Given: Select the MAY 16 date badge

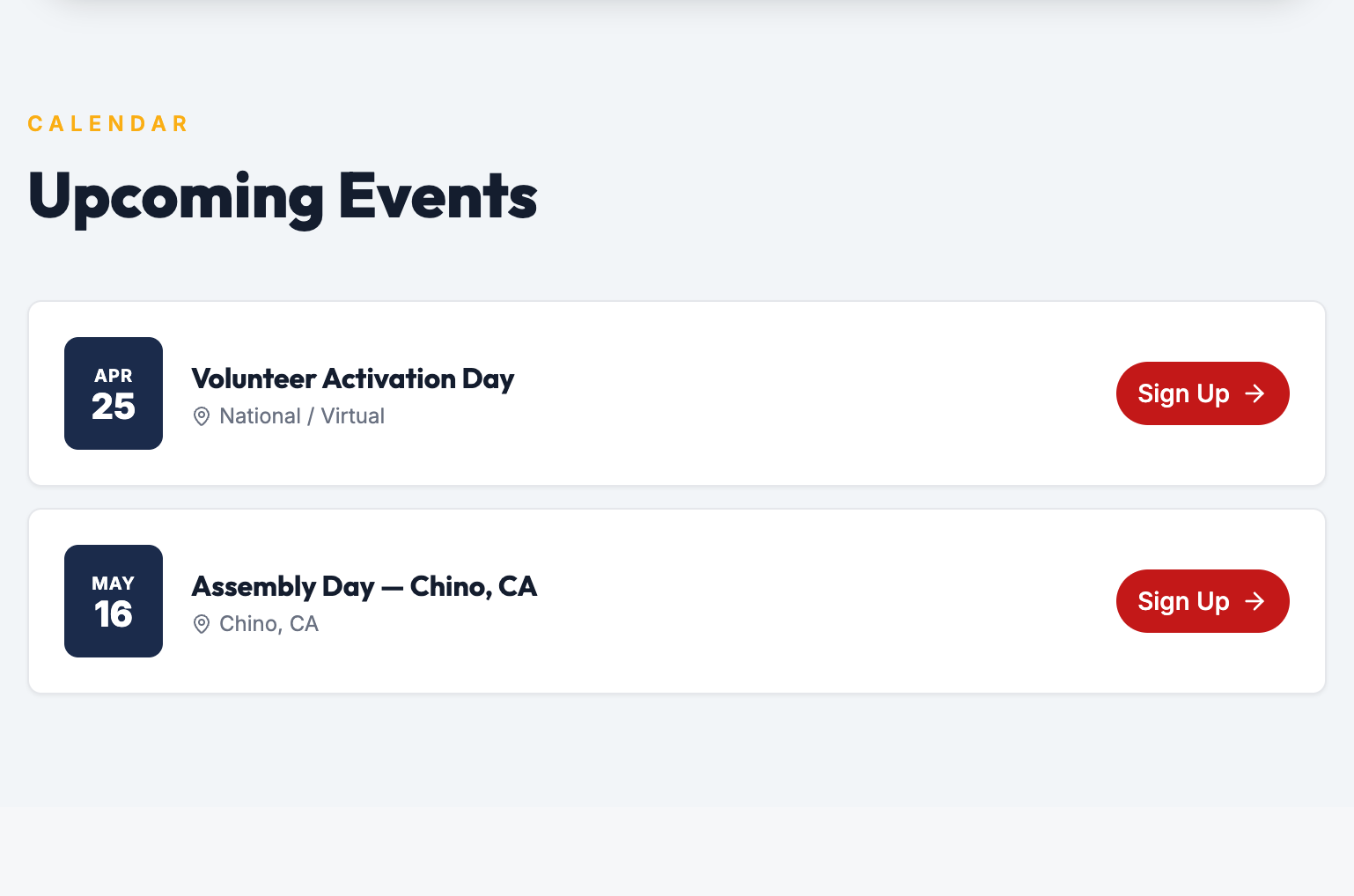Looking at the screenshot, I should click(x=113, y=601).
